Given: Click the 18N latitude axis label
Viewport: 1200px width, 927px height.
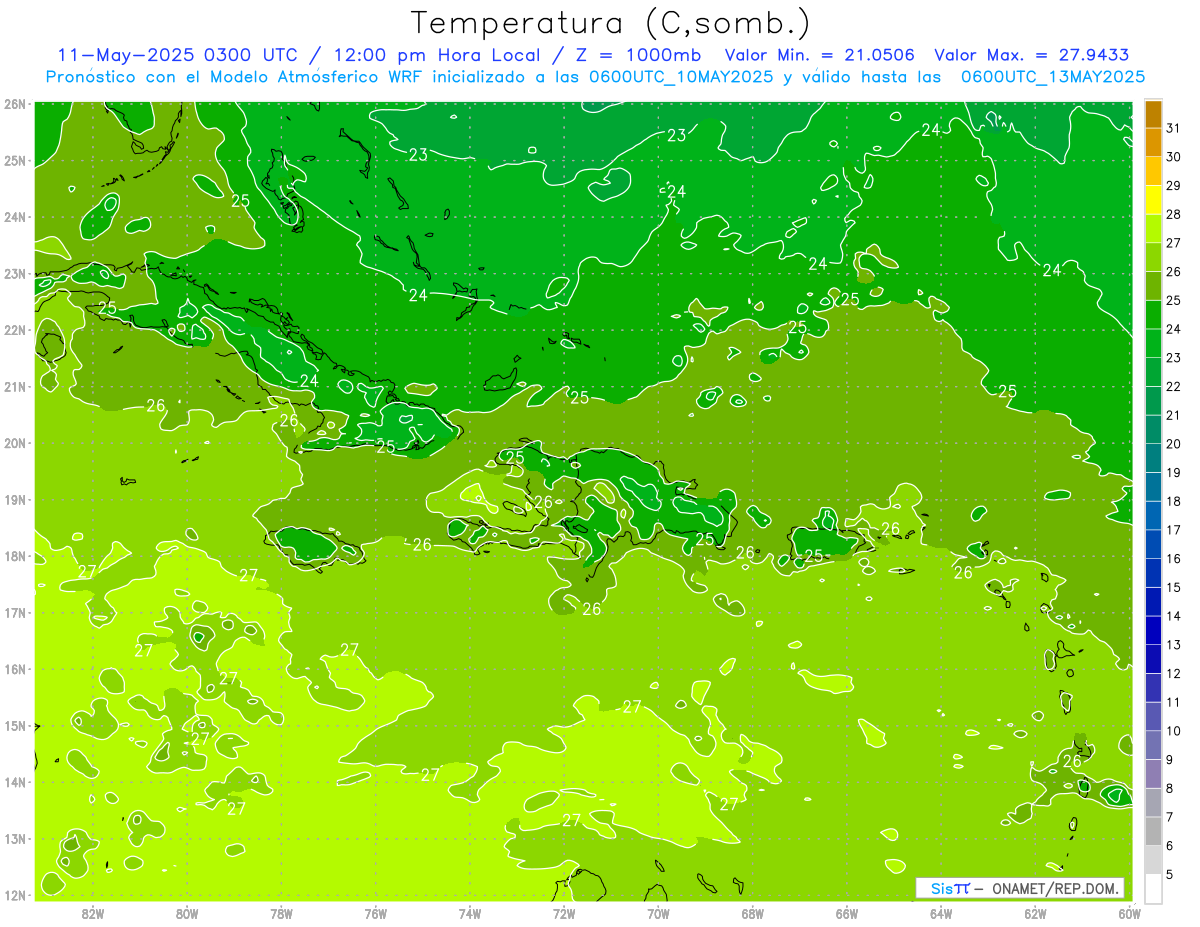Looking at the screenshot, I should coord(15,556).
